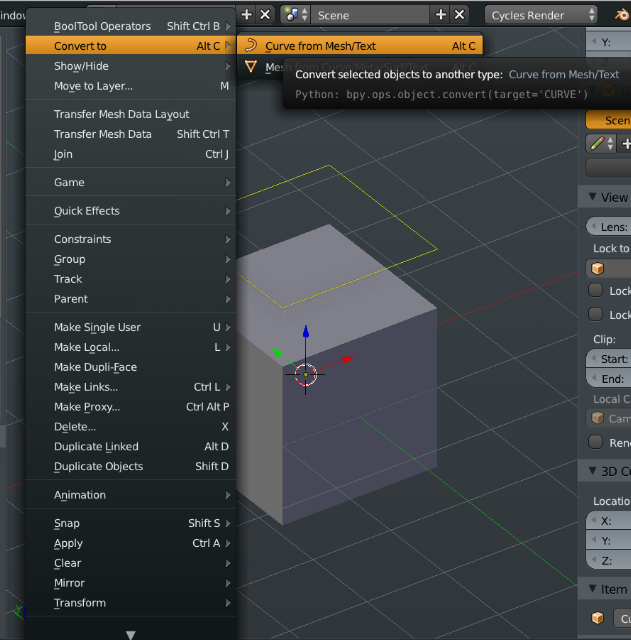Image resolution: width=631 pixels, height=640 pixels.
Task: Open Make Single User submenu
Action: [x=131, y=327]
